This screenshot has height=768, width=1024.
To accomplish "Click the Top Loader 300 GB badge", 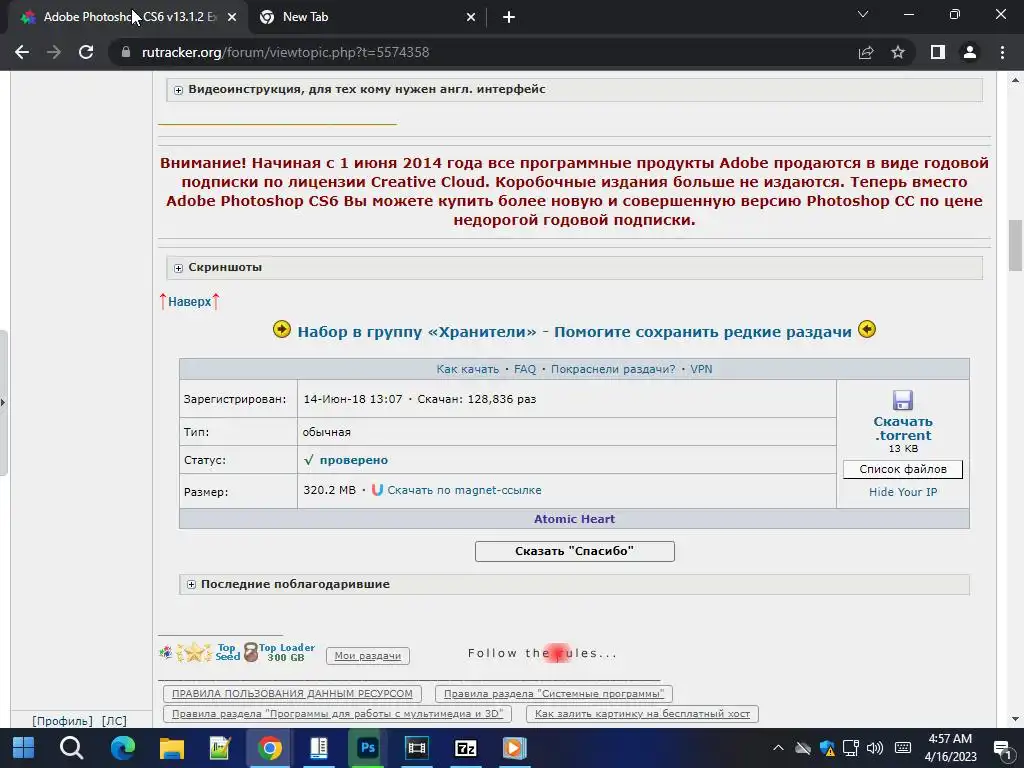I will (x=280, y=652).
